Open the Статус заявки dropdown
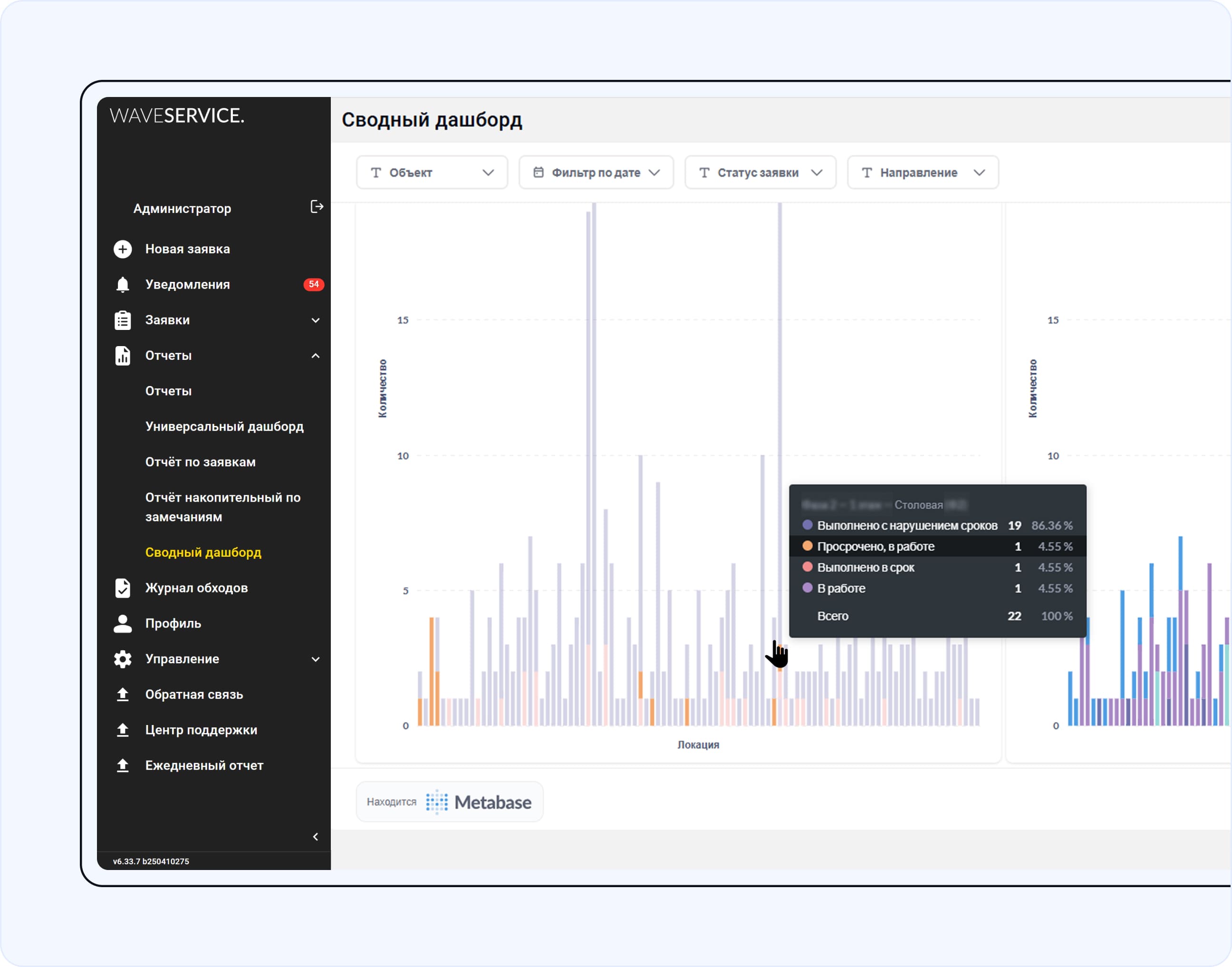The height and width of the screenshot is (967, 1232). (760, 173)
